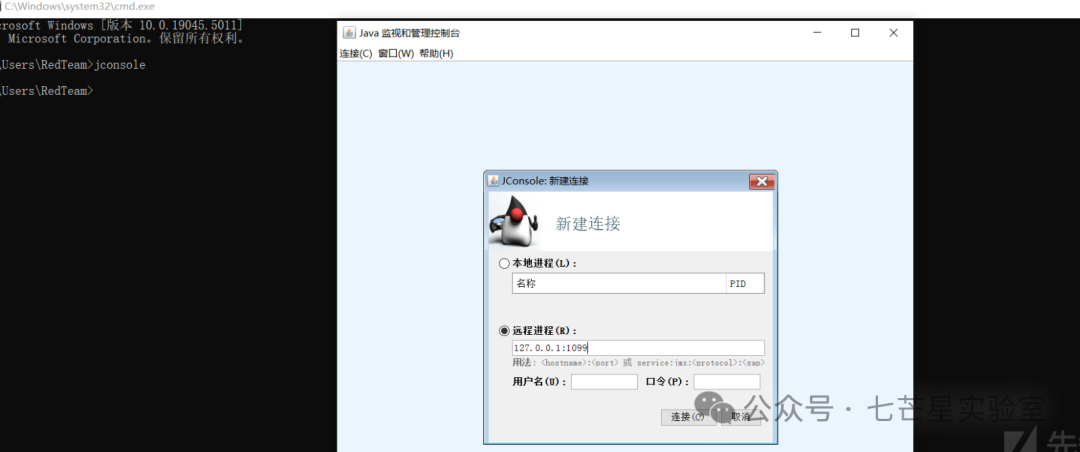Select the 本地进程(L) radio button
Image resolution: width=1080 pixels, height=452 pixels.
point(505,263)
